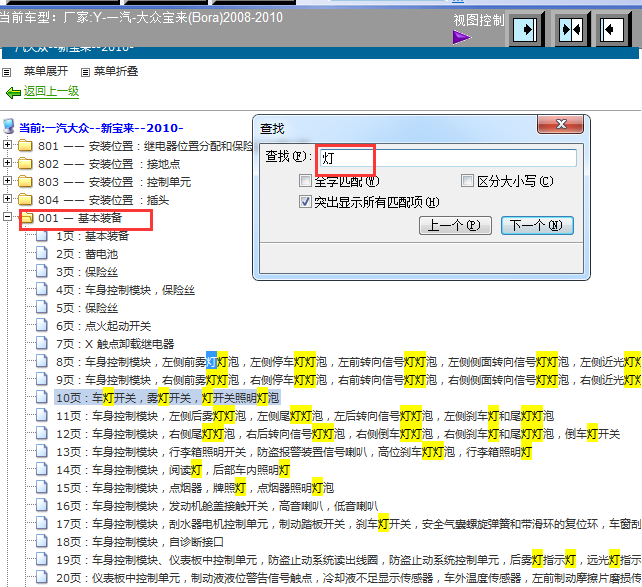Click the page icon of 1页 基本装备
Viewport: 642px width, 587px height.
[x=41, y=235]
